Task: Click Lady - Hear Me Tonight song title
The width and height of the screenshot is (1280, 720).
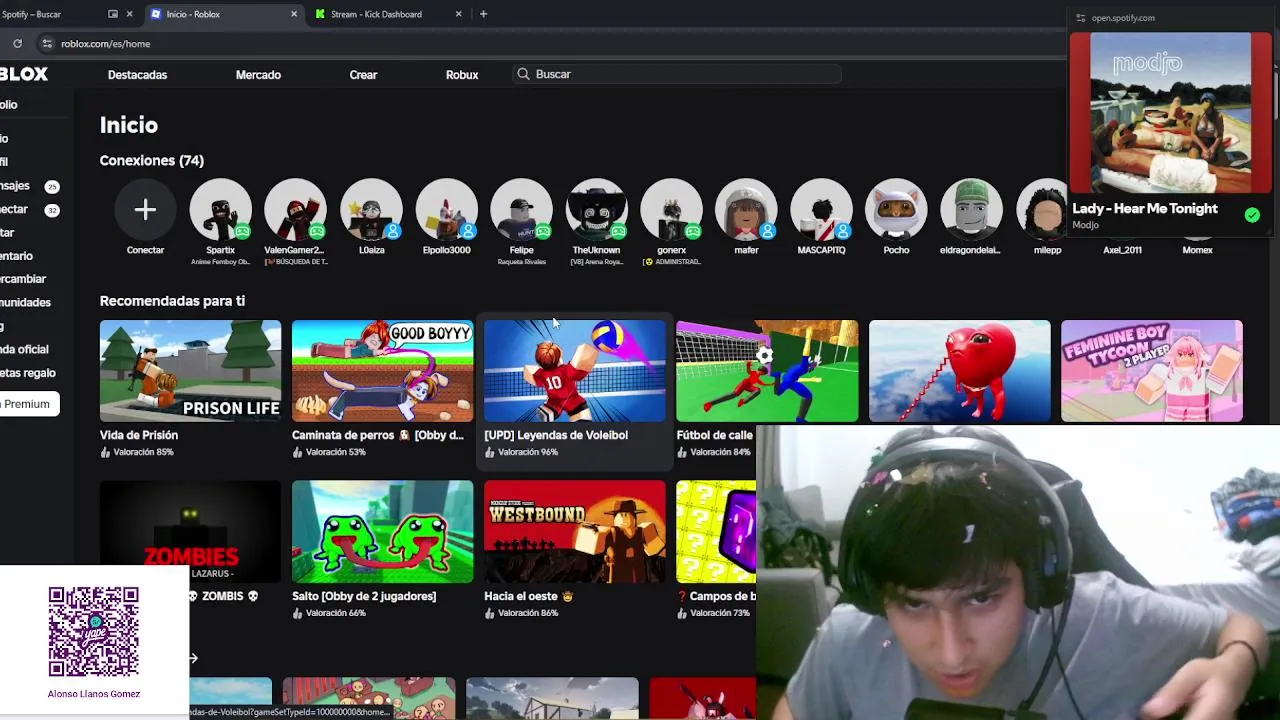Action: (x=1145, y=209)
